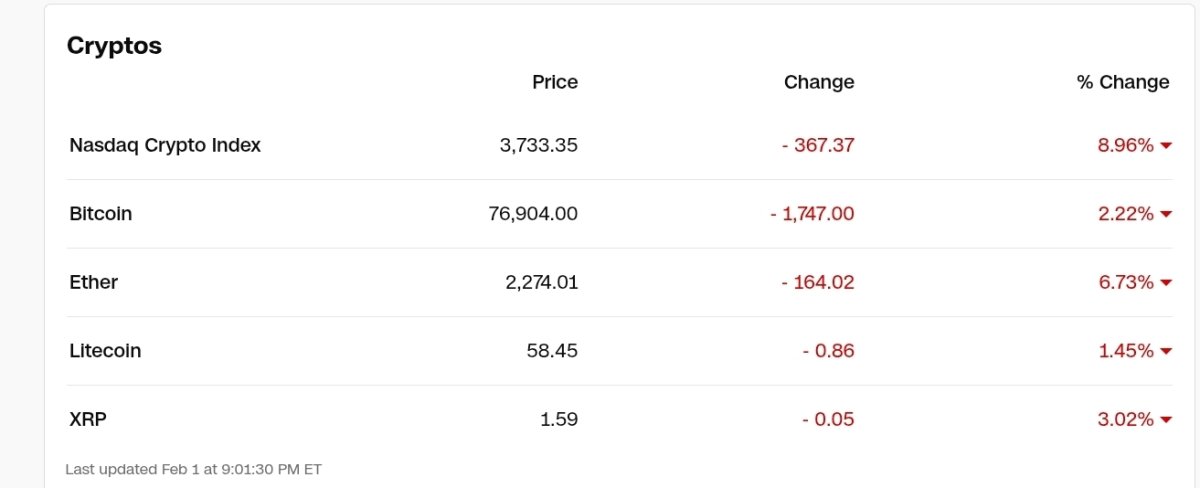The image size is (1200, 488).
Task: Open the Litecoin quote link
Action: (x=105, y=351)
